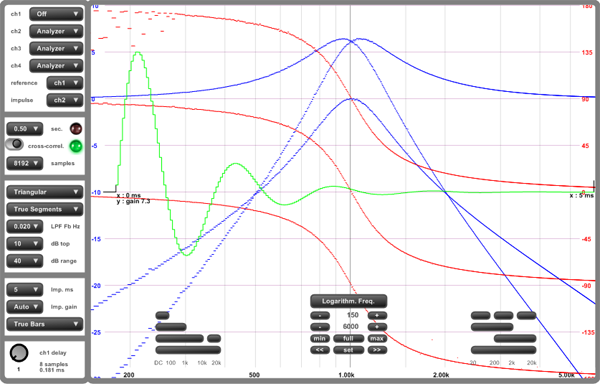Image resolution: width=600 pixels, height=384 pixels.
Task: Click the max button
Action: pos(377,338)
